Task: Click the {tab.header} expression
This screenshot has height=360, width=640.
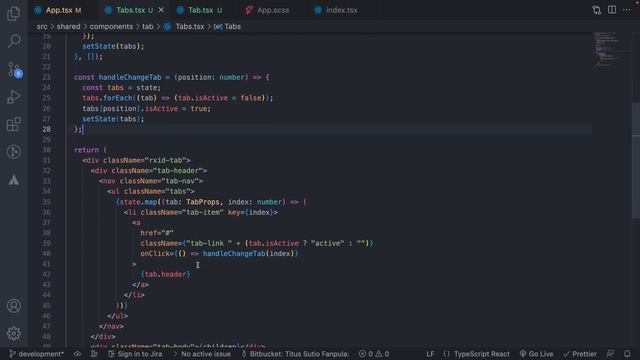Action: pyautogui.click(x=165, y=274)
